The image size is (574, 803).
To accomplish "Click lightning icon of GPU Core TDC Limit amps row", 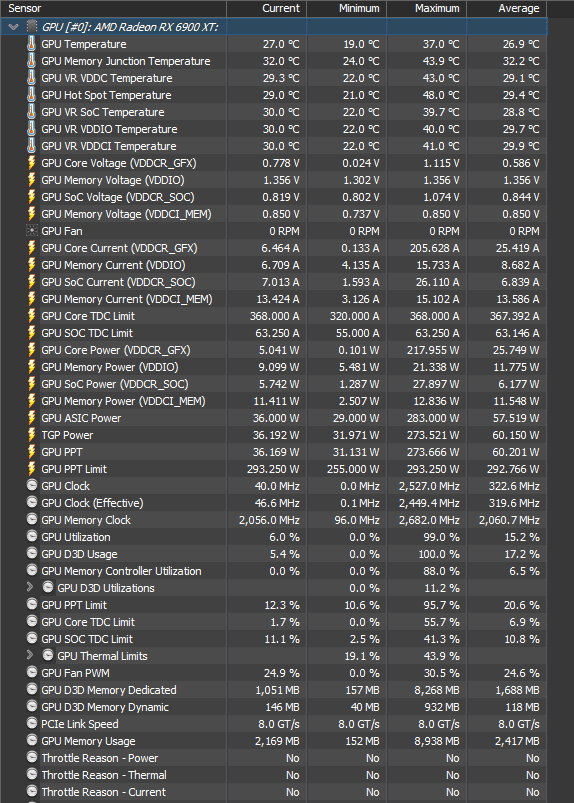I will tap(32, 316).
